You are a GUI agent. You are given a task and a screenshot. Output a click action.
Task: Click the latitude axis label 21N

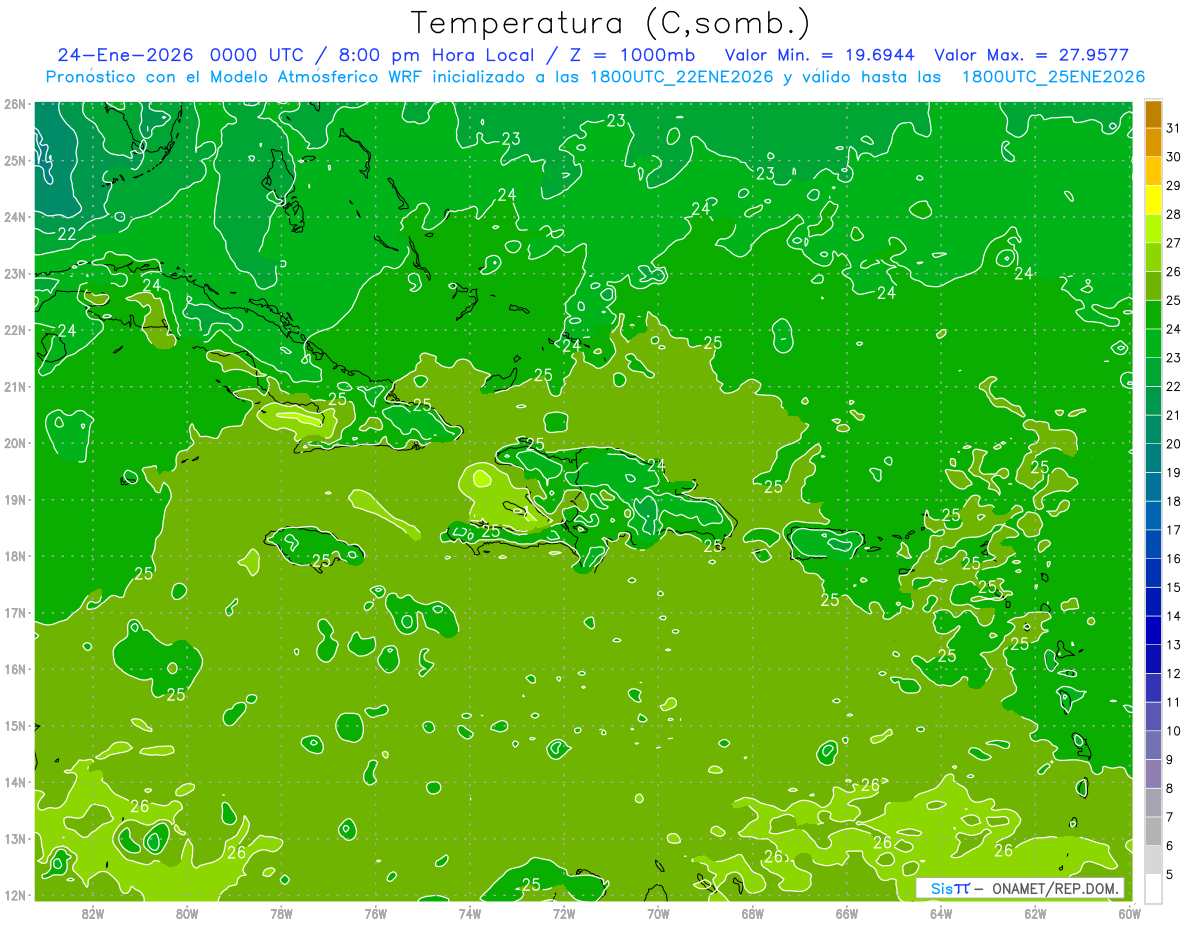[15, 386]
